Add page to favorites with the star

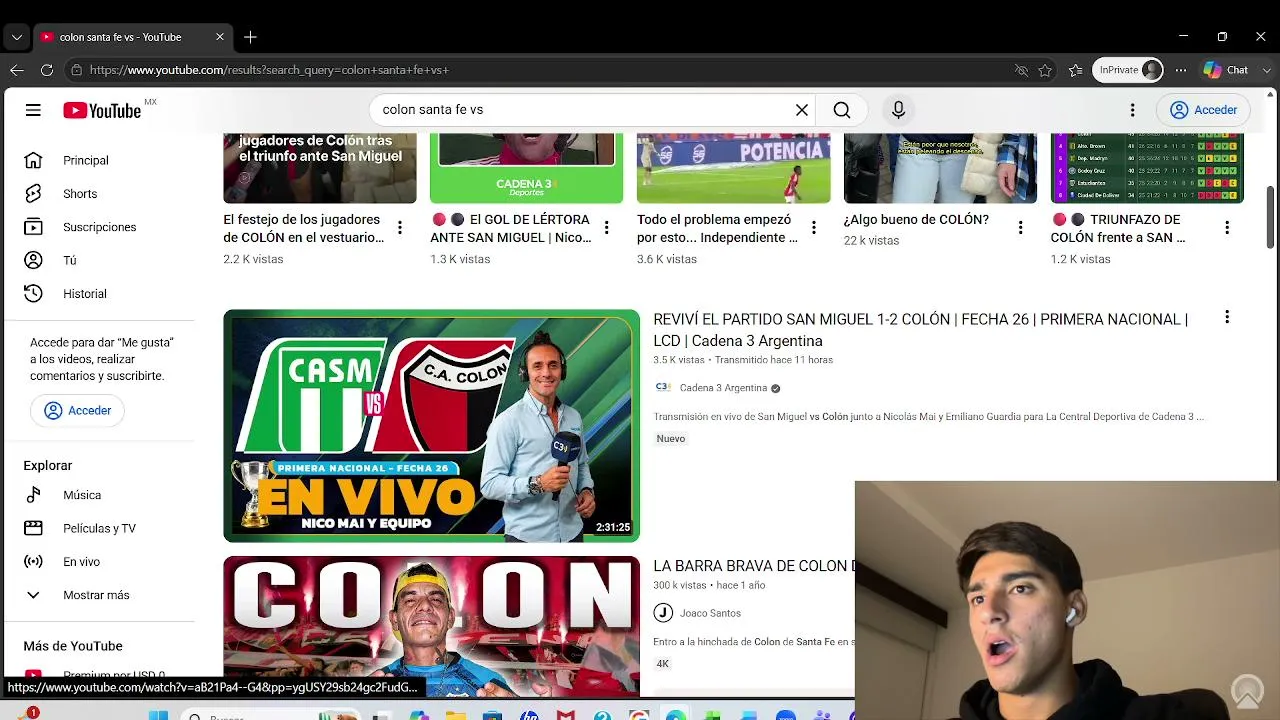pos(1045,70)
